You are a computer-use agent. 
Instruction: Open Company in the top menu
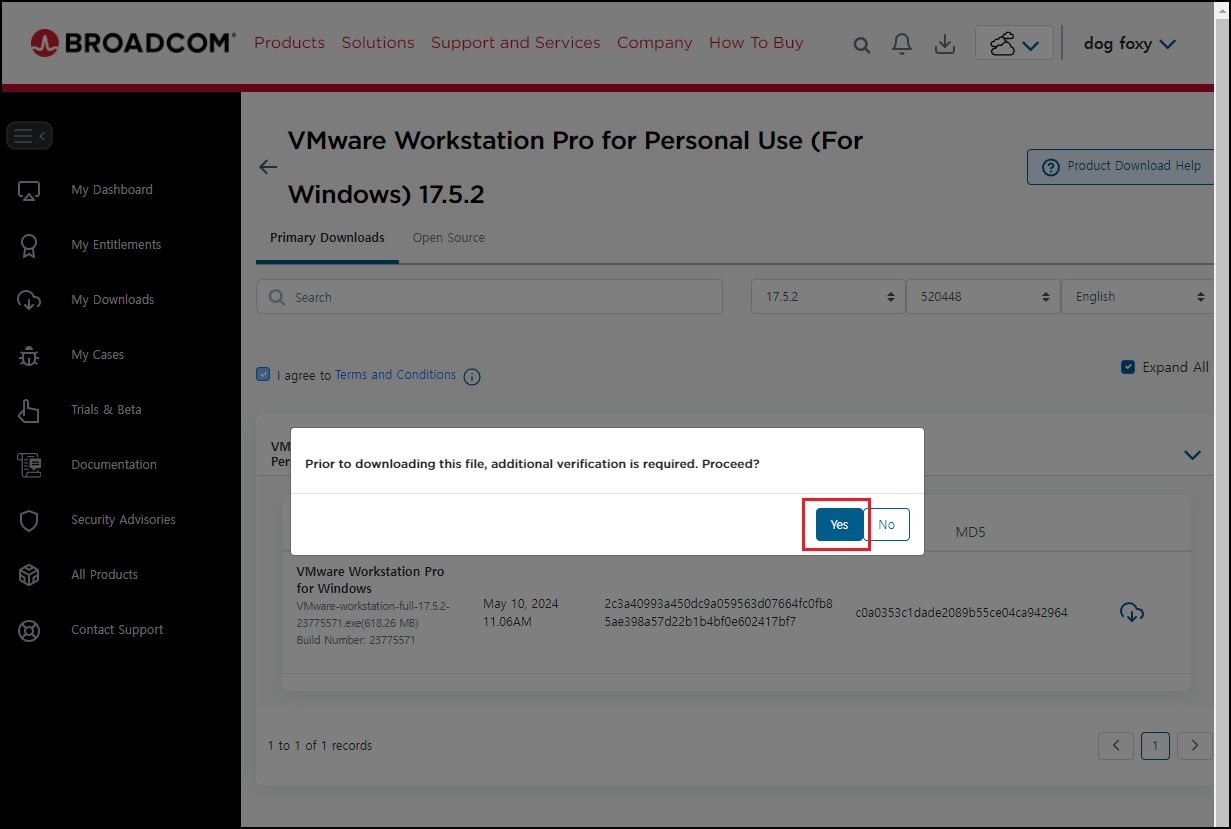655,43
